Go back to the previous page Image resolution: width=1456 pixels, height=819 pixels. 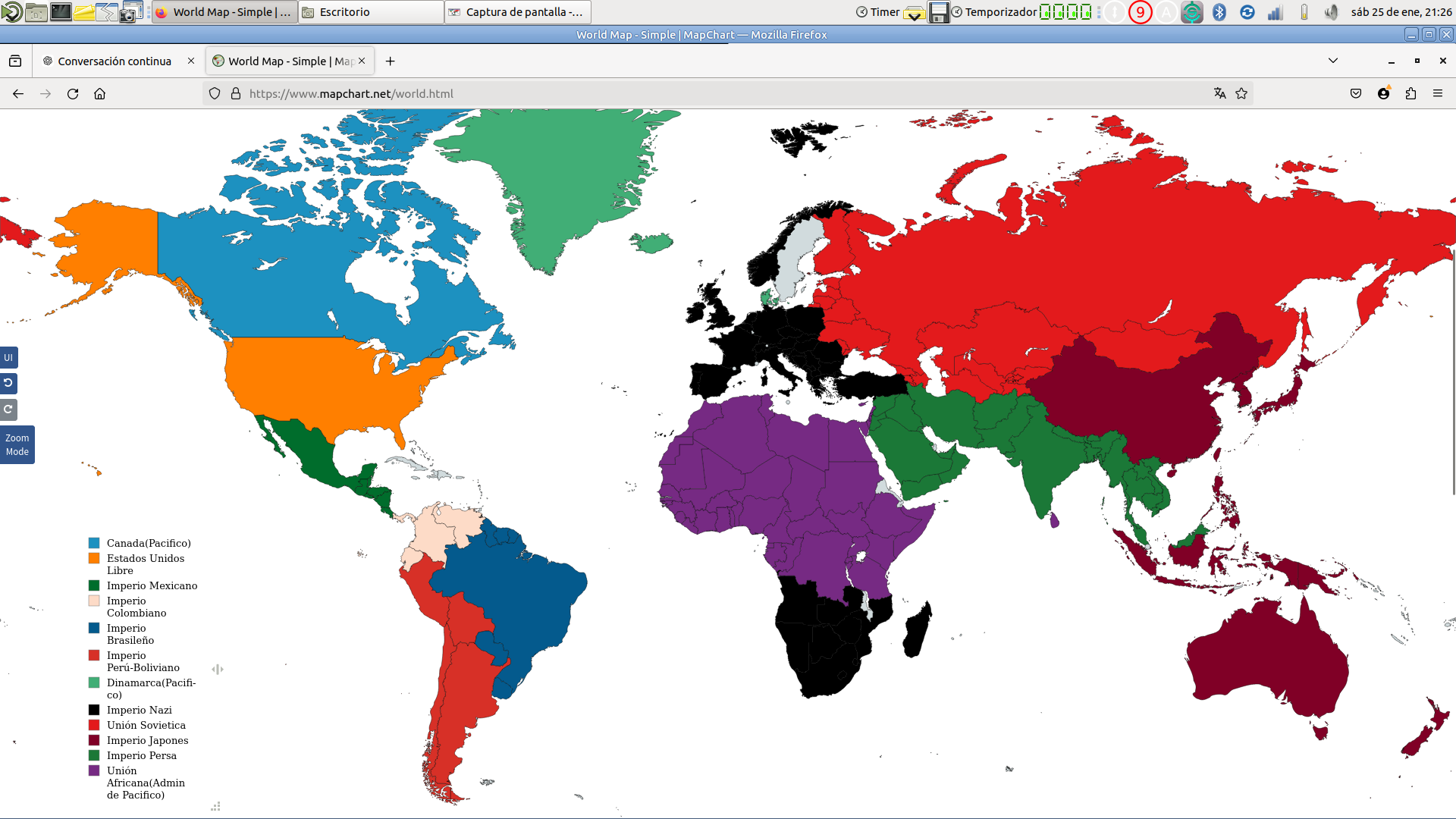pyautogui.click(x=18, y=93)
